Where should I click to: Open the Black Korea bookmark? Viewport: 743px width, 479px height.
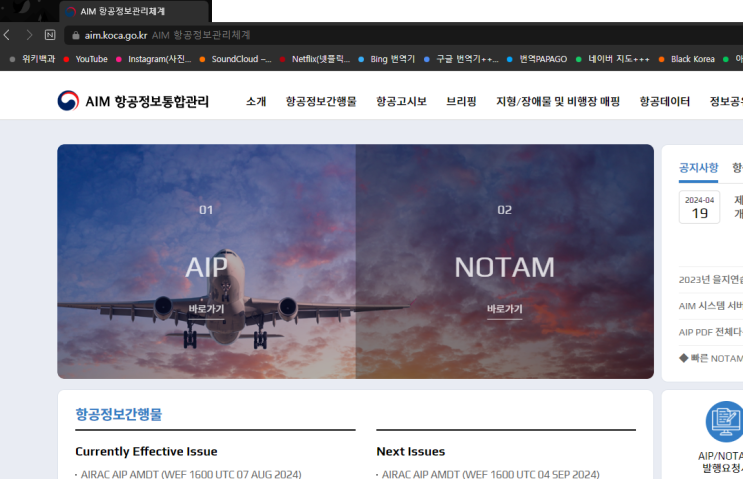[687, 59]
